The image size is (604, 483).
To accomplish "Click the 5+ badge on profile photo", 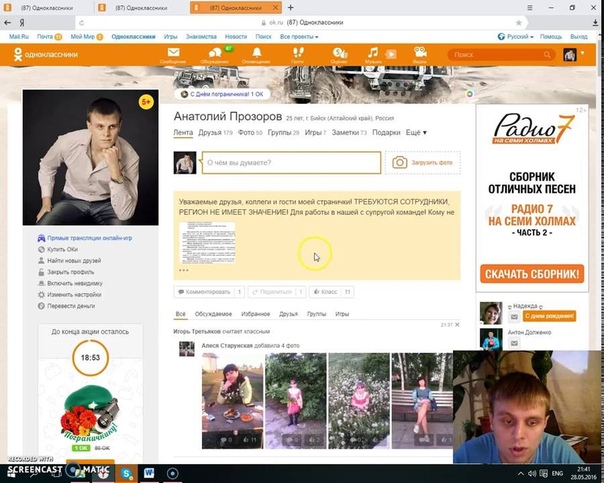I will point(146,102).
